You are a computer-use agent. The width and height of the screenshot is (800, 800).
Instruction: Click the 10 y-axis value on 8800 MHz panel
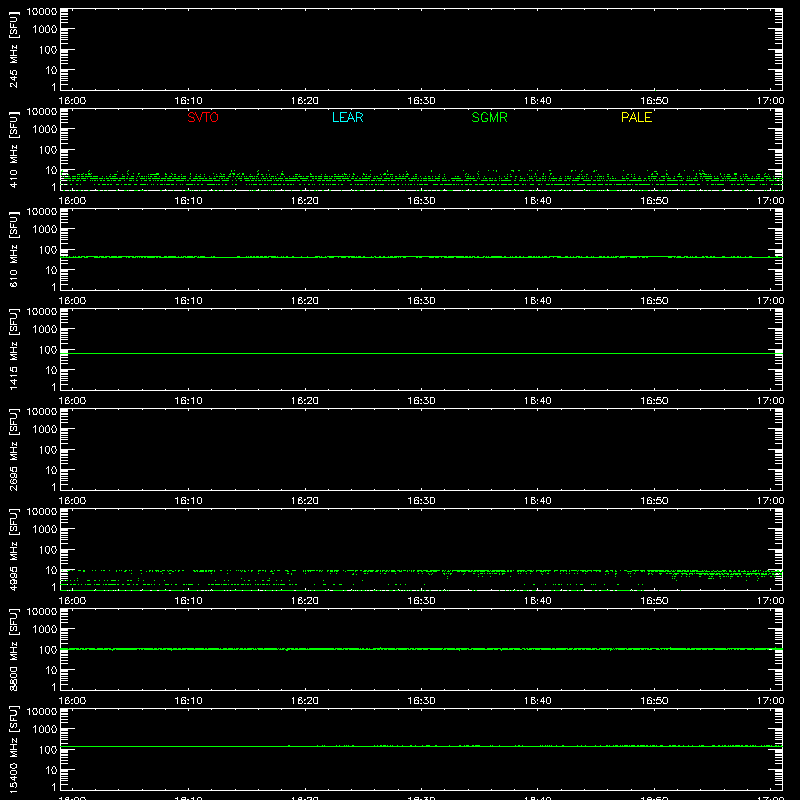(x=51, y=670)
